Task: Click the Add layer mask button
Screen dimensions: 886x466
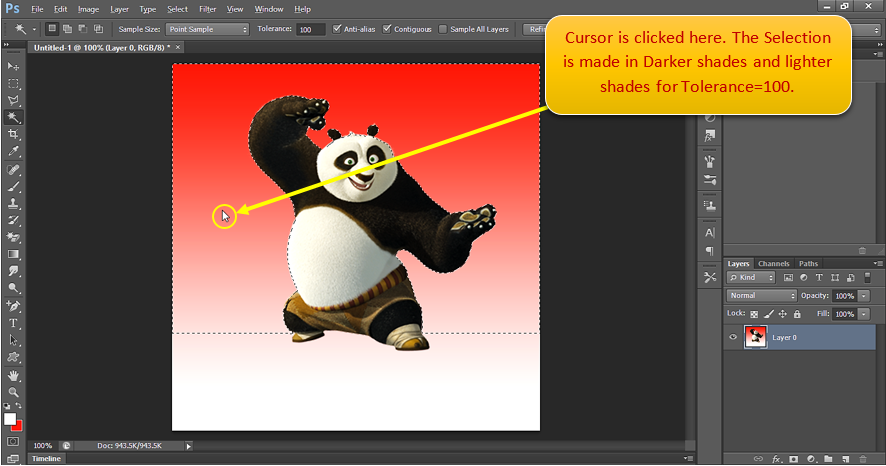Action: coord(793,459)
